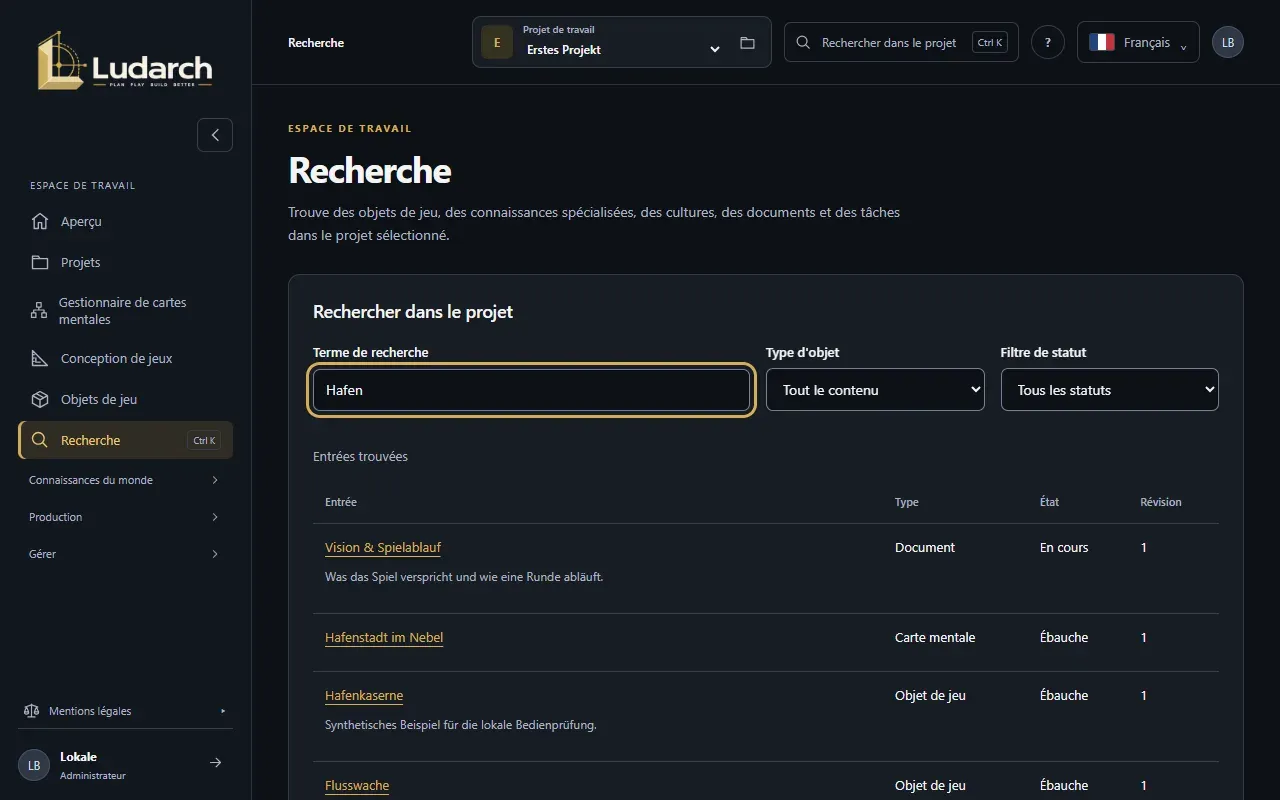Click the Mentions légales scales icon
This screenshot has width=1280, height=800.
coord(31,711)
